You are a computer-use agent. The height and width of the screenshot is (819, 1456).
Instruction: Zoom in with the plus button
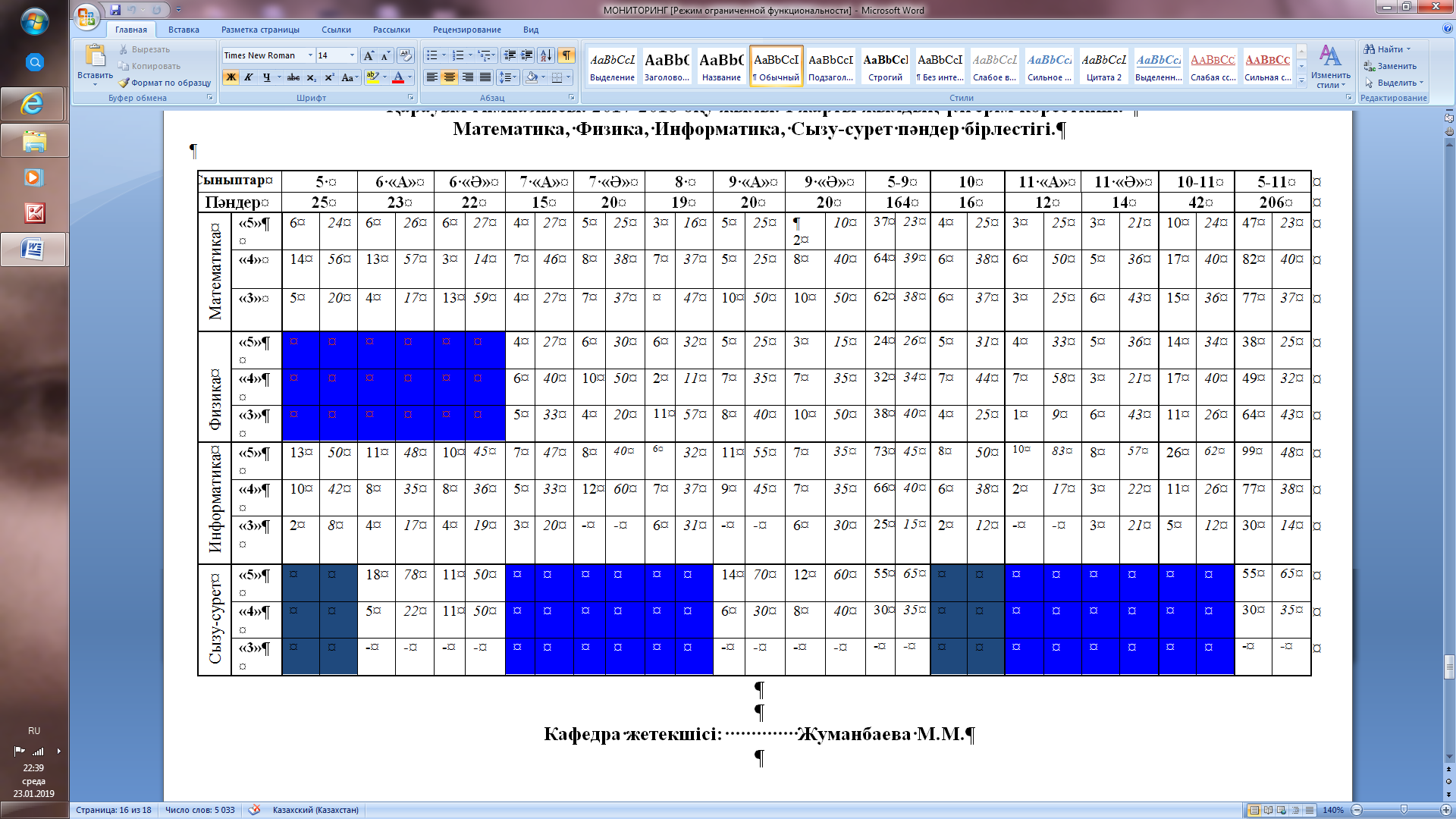1448,810
